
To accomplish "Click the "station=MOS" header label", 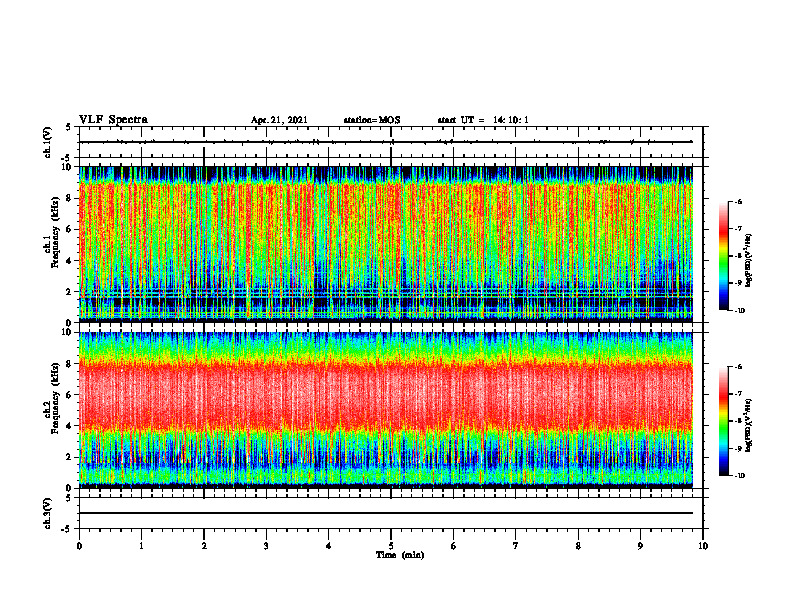I will 372,120.
